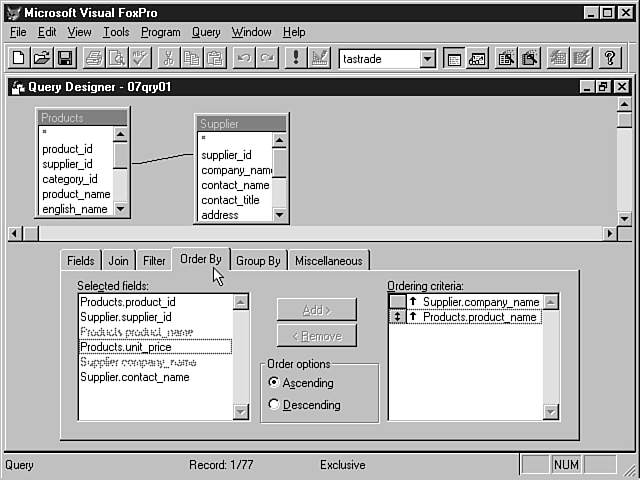Open the Query menu
This screenshot has height=480, width=640.
tap(206, 32)
